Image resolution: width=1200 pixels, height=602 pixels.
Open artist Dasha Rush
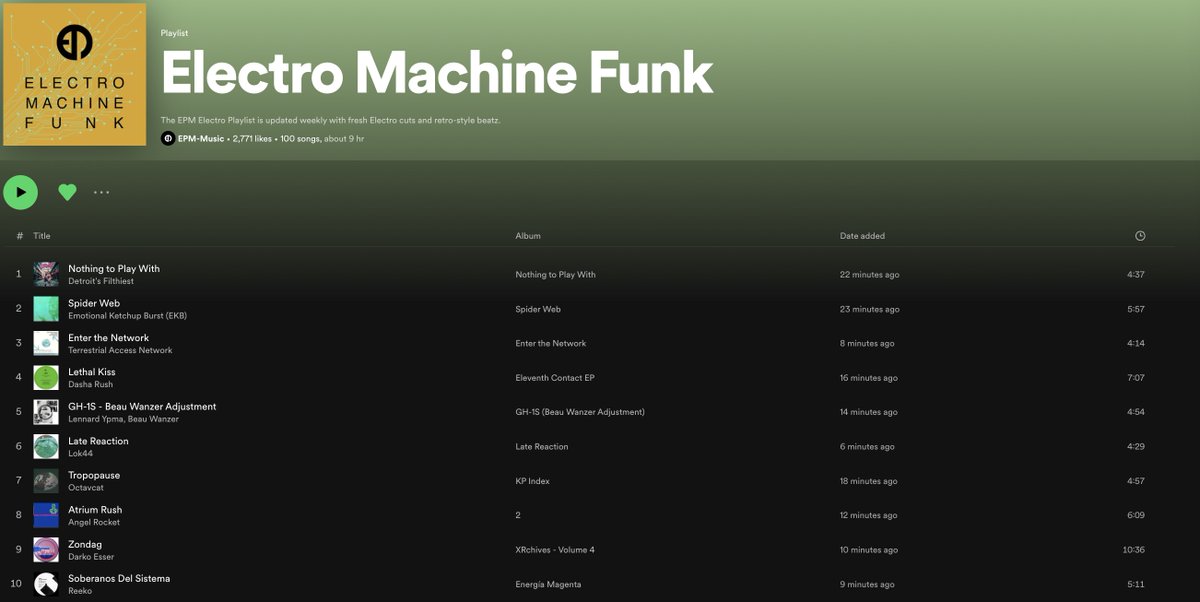(90, 385)
